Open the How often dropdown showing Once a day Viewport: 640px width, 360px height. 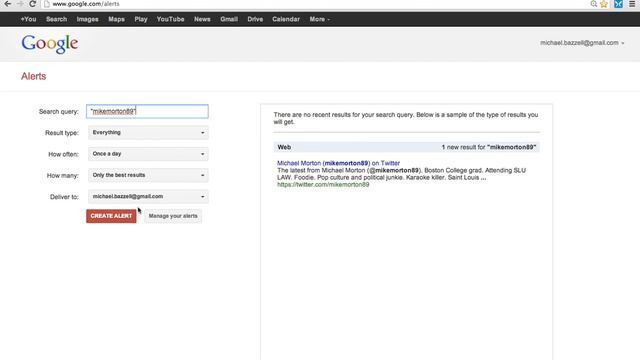click(148, 154)
